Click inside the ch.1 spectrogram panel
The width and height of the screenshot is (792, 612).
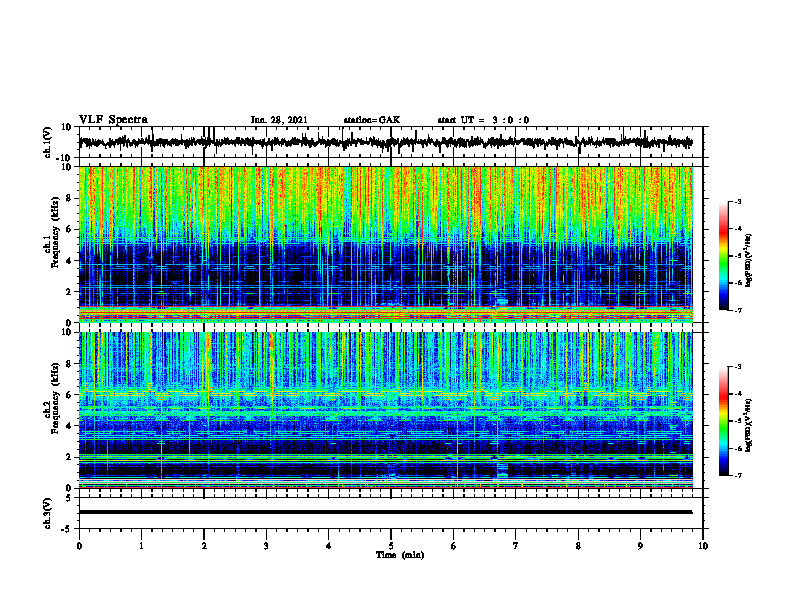click(x=385, y=244)
